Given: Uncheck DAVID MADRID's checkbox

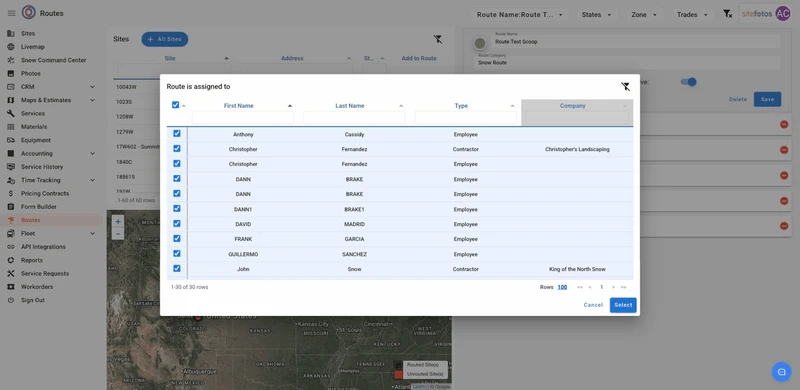Looking at the screenshot, I should click(x=177, y=223).
